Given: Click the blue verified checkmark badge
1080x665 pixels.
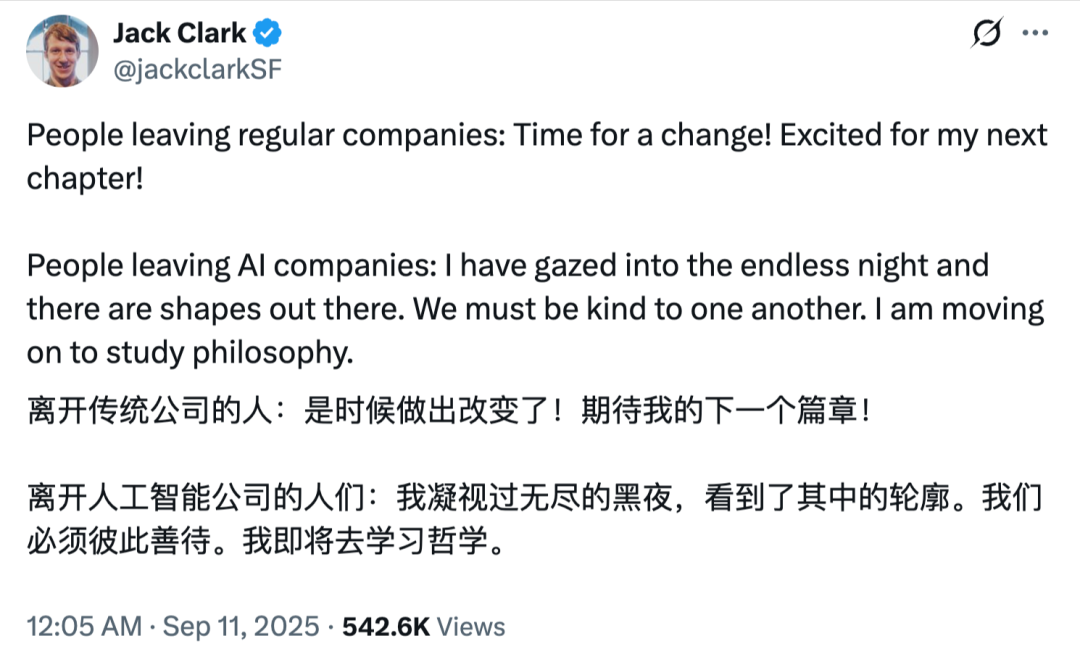Looking at the screenshot, I should (267, 33).
